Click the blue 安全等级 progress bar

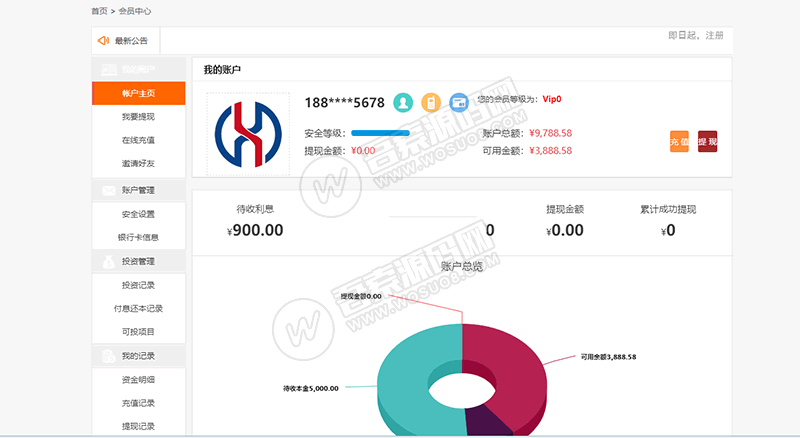click(x=380, y=133)
